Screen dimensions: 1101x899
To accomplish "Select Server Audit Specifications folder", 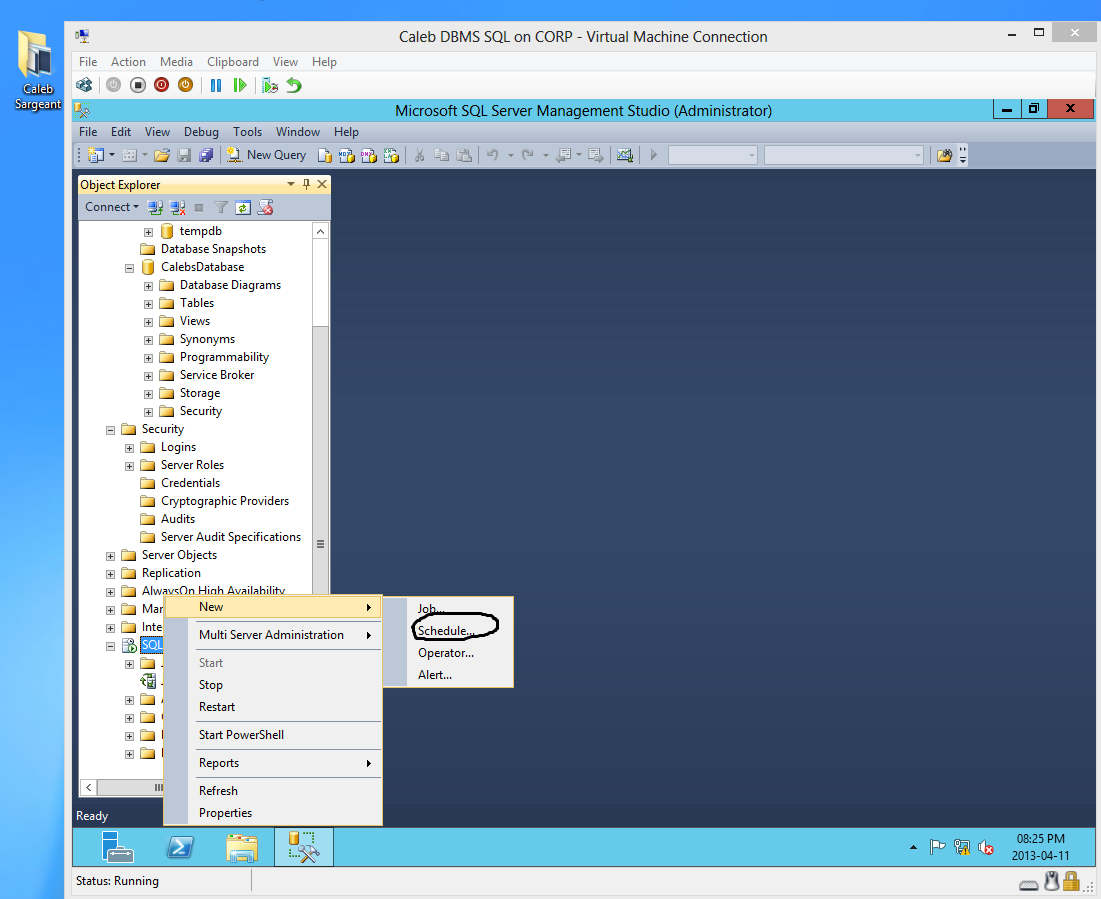I will (x=230, y=537).
